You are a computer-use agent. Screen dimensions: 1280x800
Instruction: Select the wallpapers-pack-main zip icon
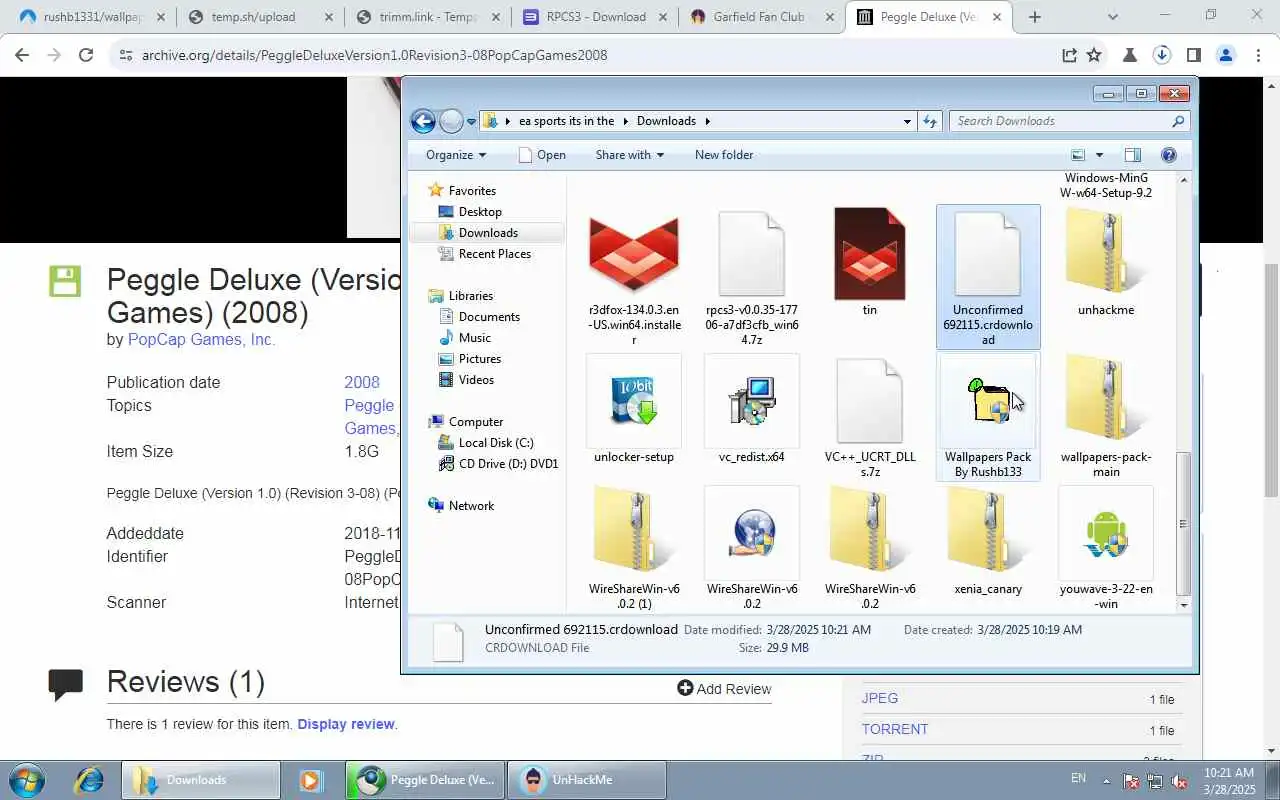(x=1106, y=400)
